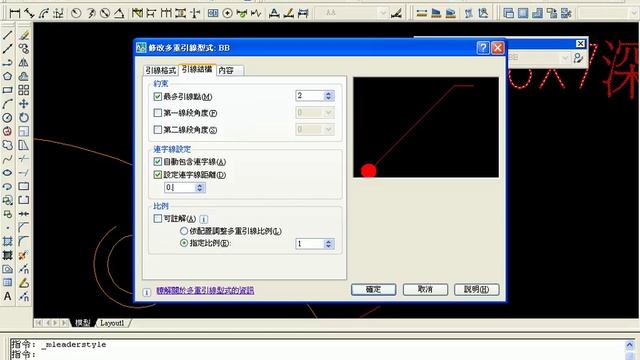Select the Arc Length dimension tool
The height and width of the screenshot is (360, 640).
44,13
